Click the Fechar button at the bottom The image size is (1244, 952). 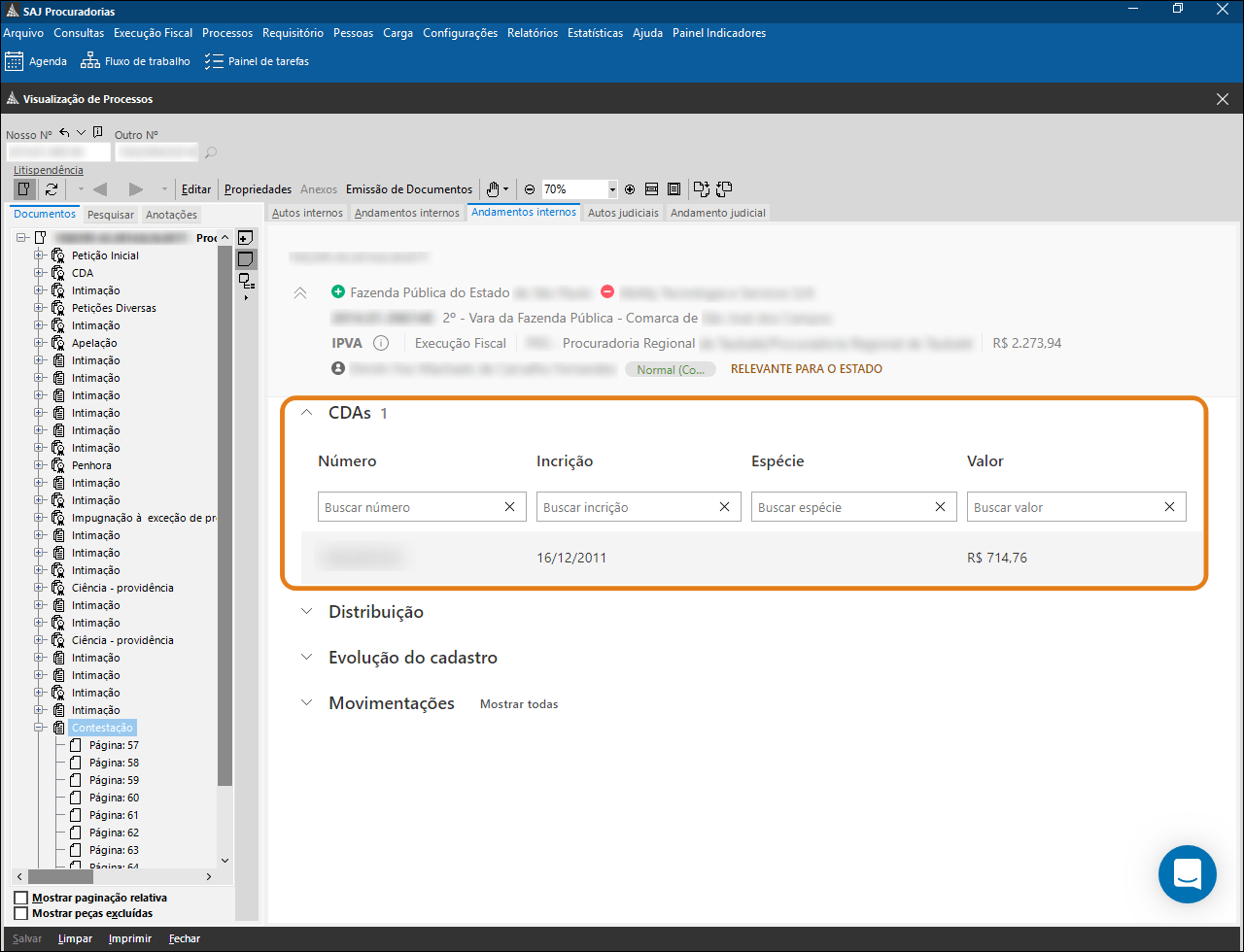pyautogui.click(x=185, y=939)
